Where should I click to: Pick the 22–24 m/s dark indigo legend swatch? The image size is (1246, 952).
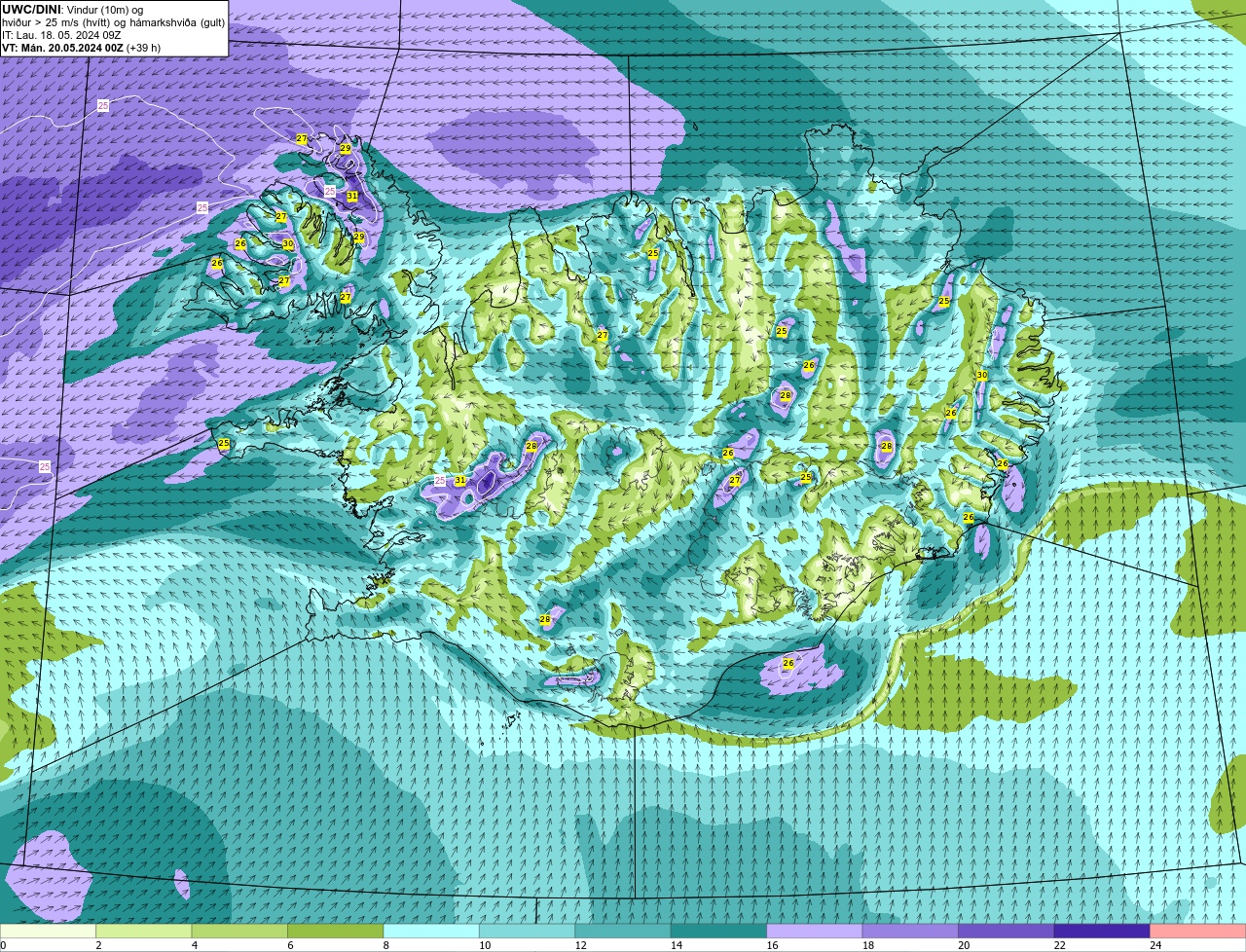1102,931
